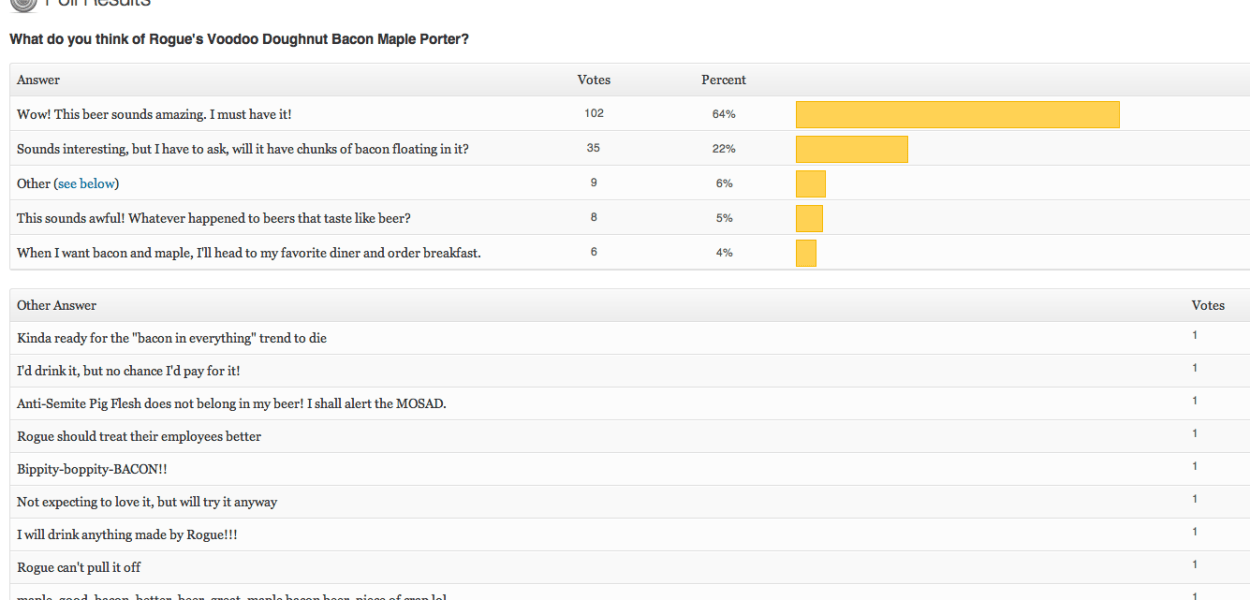
Task: Click the "Rogue can't pull it off" response
Action: 79,568
